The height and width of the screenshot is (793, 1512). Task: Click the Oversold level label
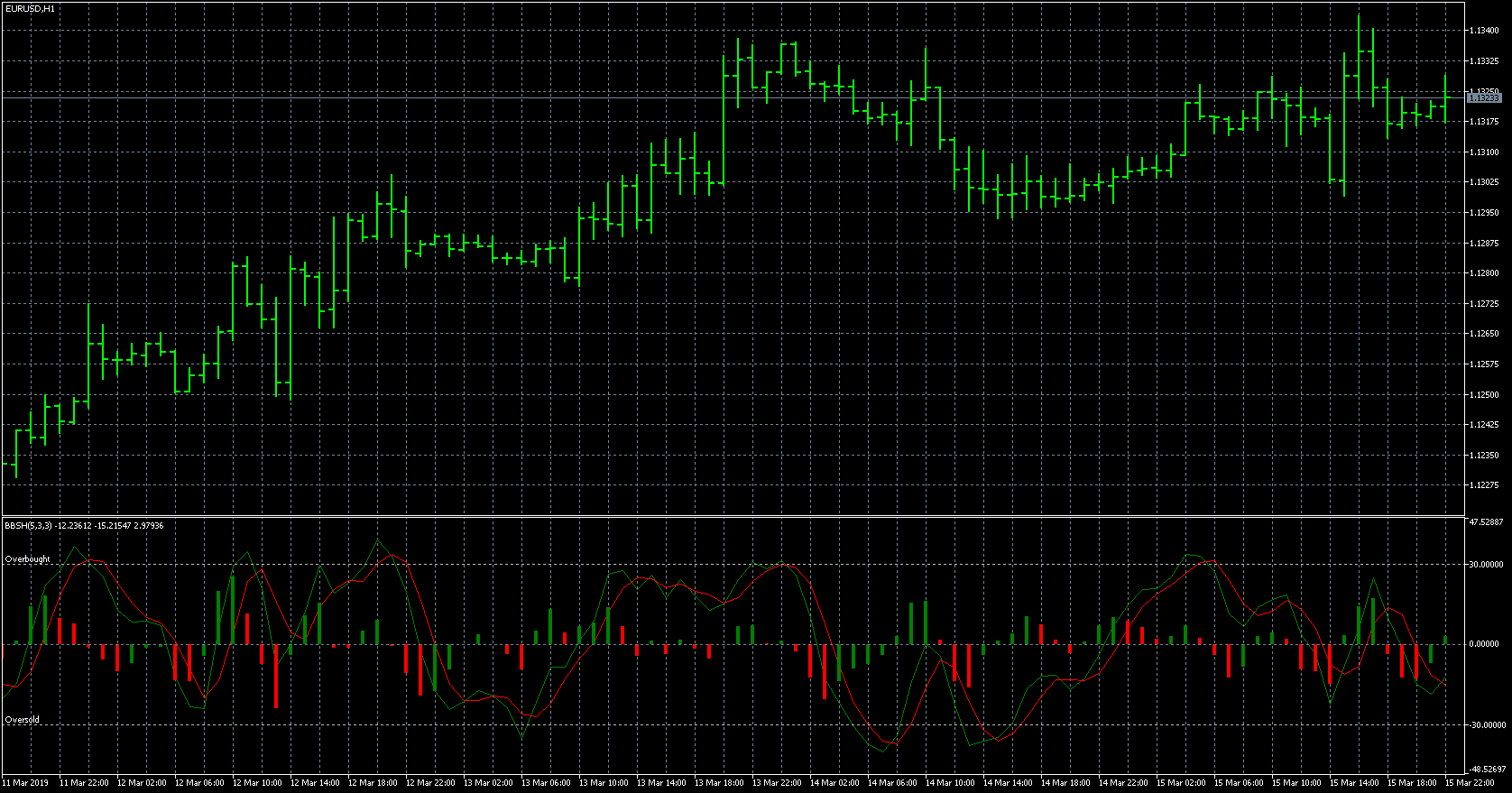tap(23, 720)
